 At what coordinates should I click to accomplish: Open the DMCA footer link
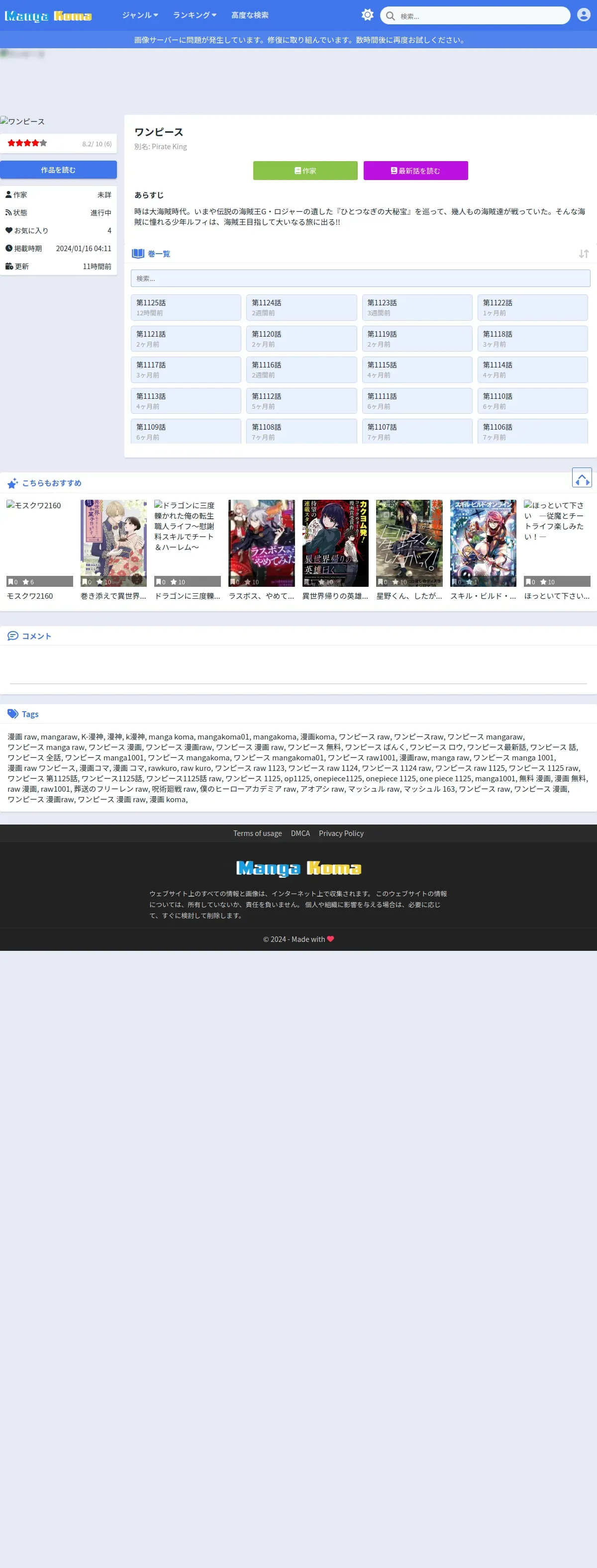click(300, 833)
